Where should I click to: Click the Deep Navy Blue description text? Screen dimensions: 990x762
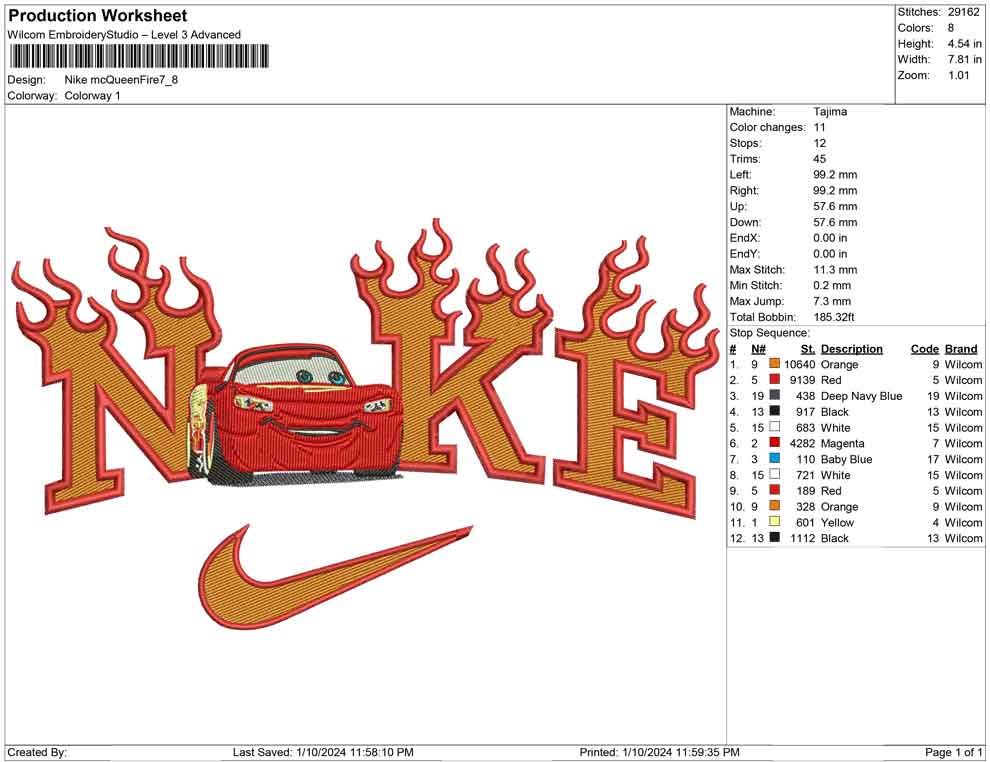[x=861, y=396]
